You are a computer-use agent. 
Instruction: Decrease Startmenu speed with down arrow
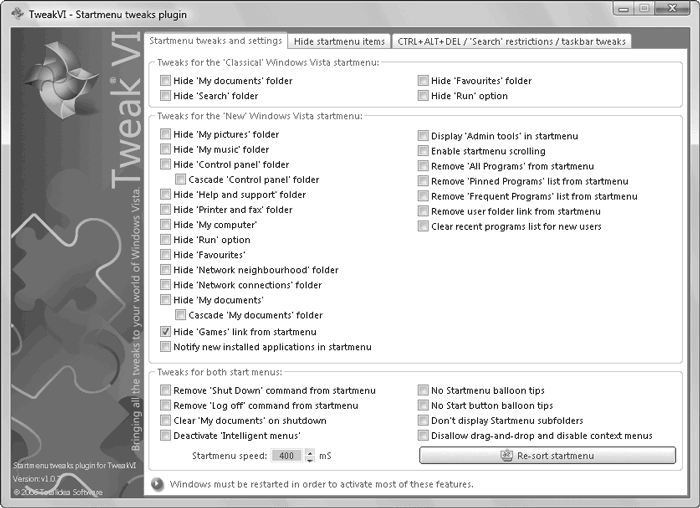(310, 460)
